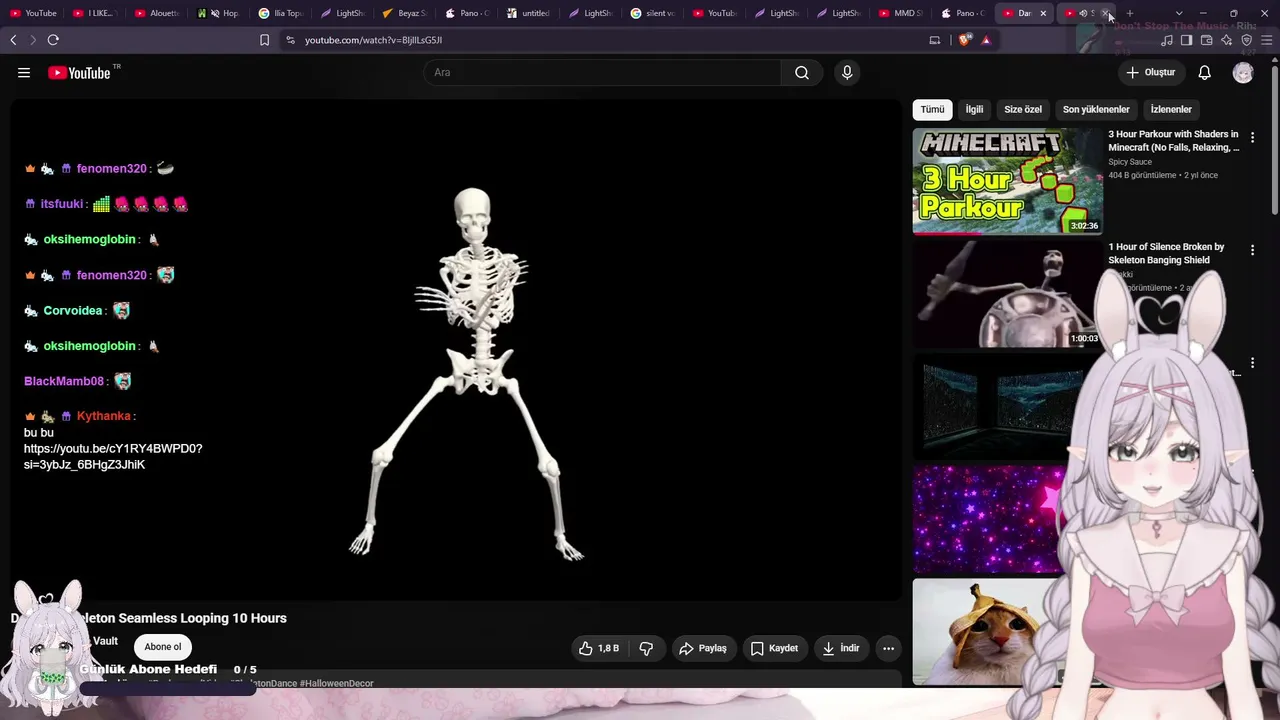Open a new browser tab
Screen dimensions: 1280x720
pos(1130,13)
